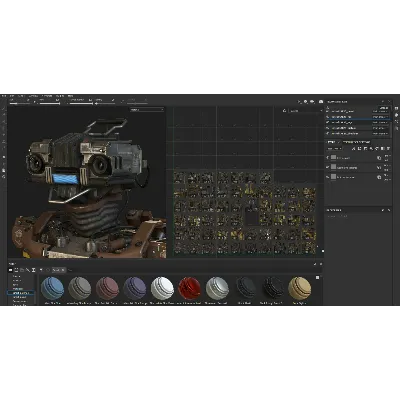This screenshot has height=400, width=400.
Task: Click the delete trash icon in Layers toolbar
Action: coord(388,148)
